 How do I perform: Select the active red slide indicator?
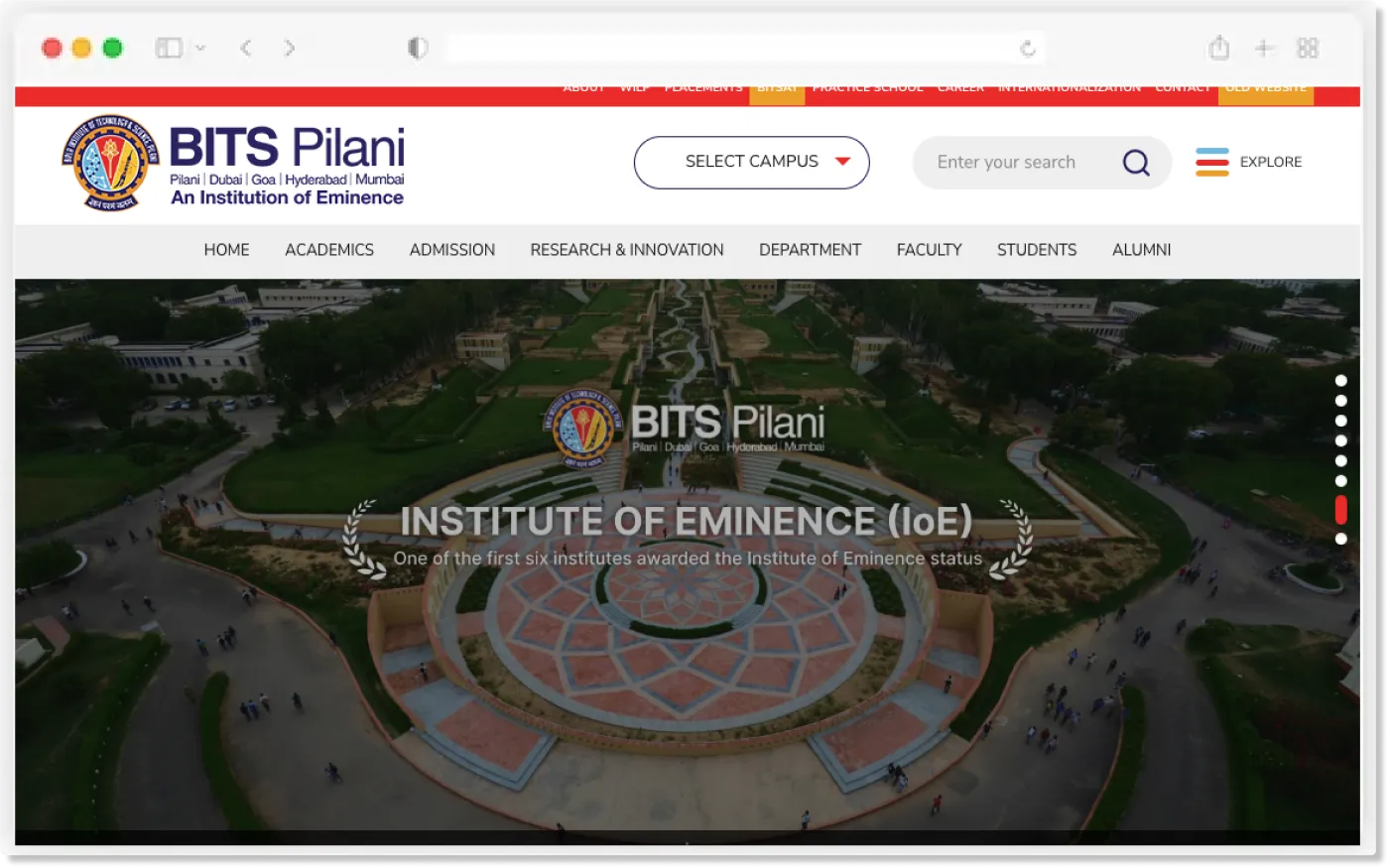pos(1341,510)
